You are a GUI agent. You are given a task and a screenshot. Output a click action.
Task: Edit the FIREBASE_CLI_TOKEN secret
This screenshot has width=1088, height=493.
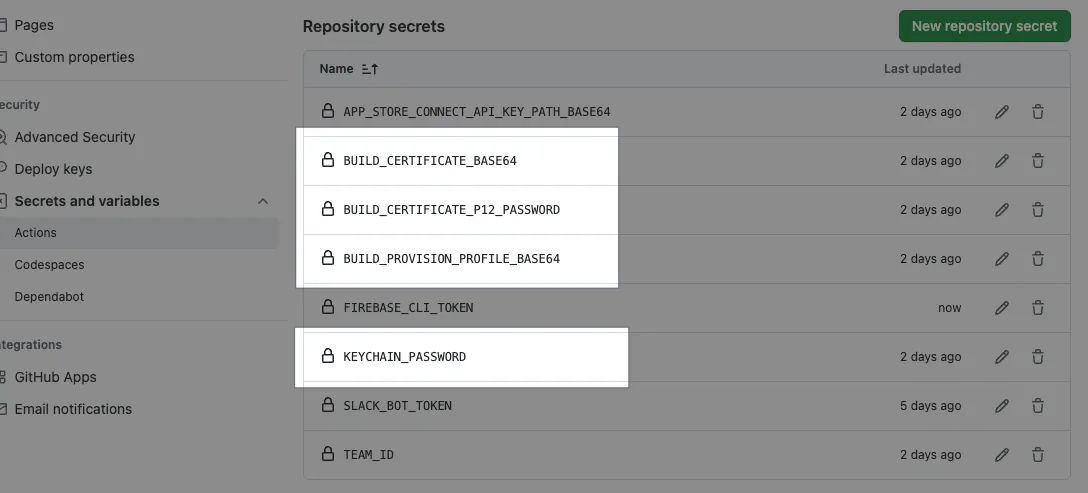[1002, 308]
